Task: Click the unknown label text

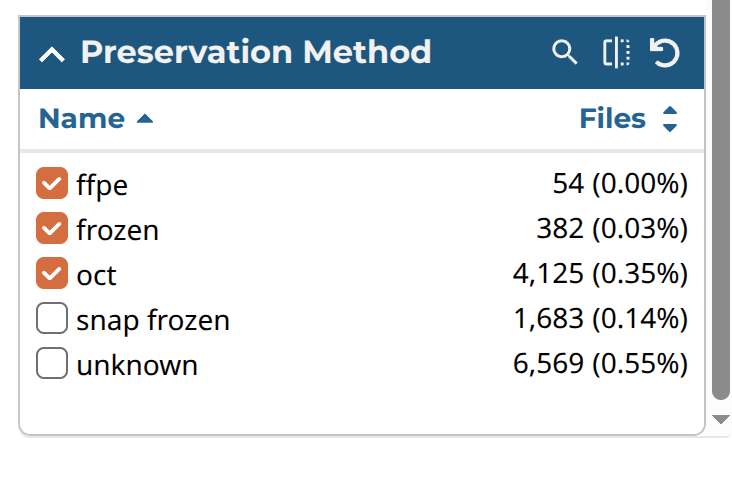Action: 137,365
